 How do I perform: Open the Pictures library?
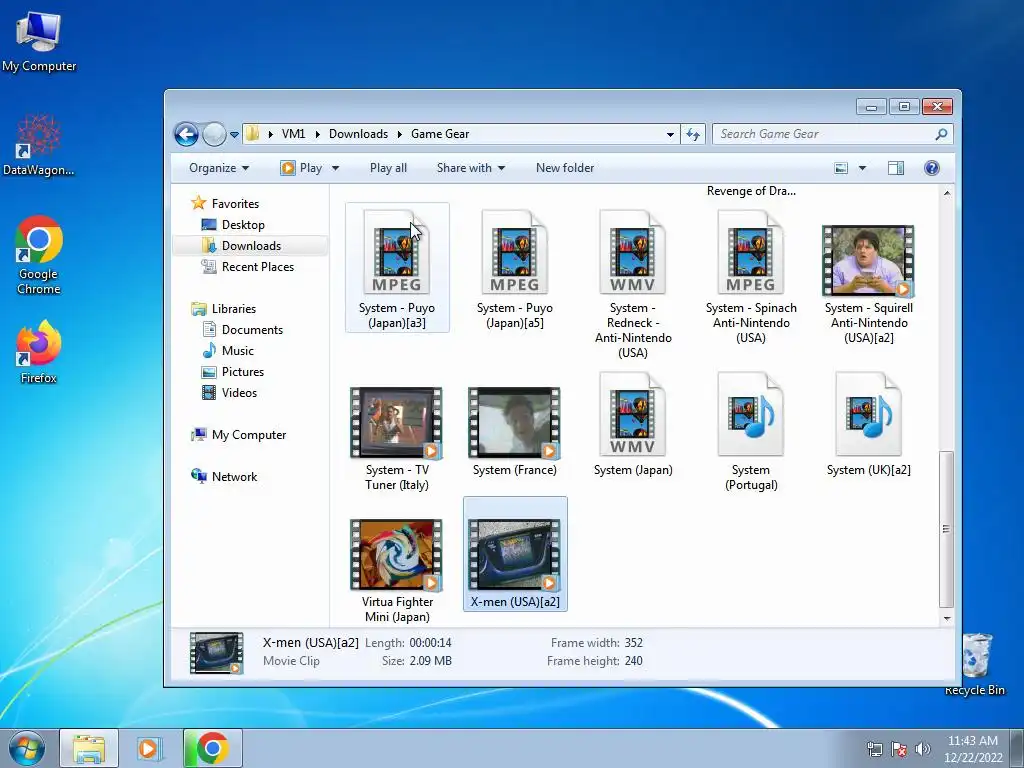click(x=233, y=372)
